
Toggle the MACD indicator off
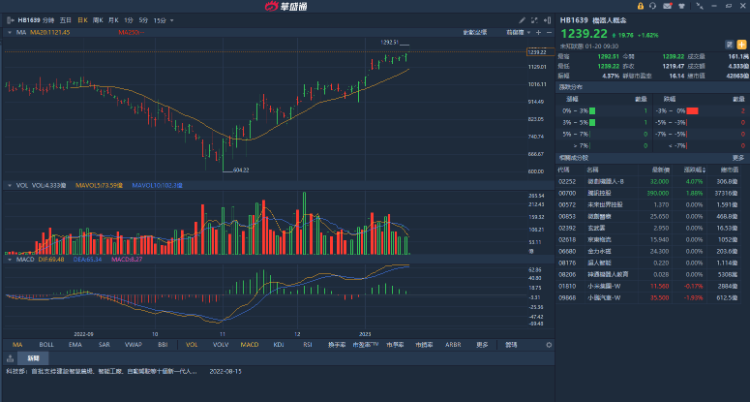(249, 344)
